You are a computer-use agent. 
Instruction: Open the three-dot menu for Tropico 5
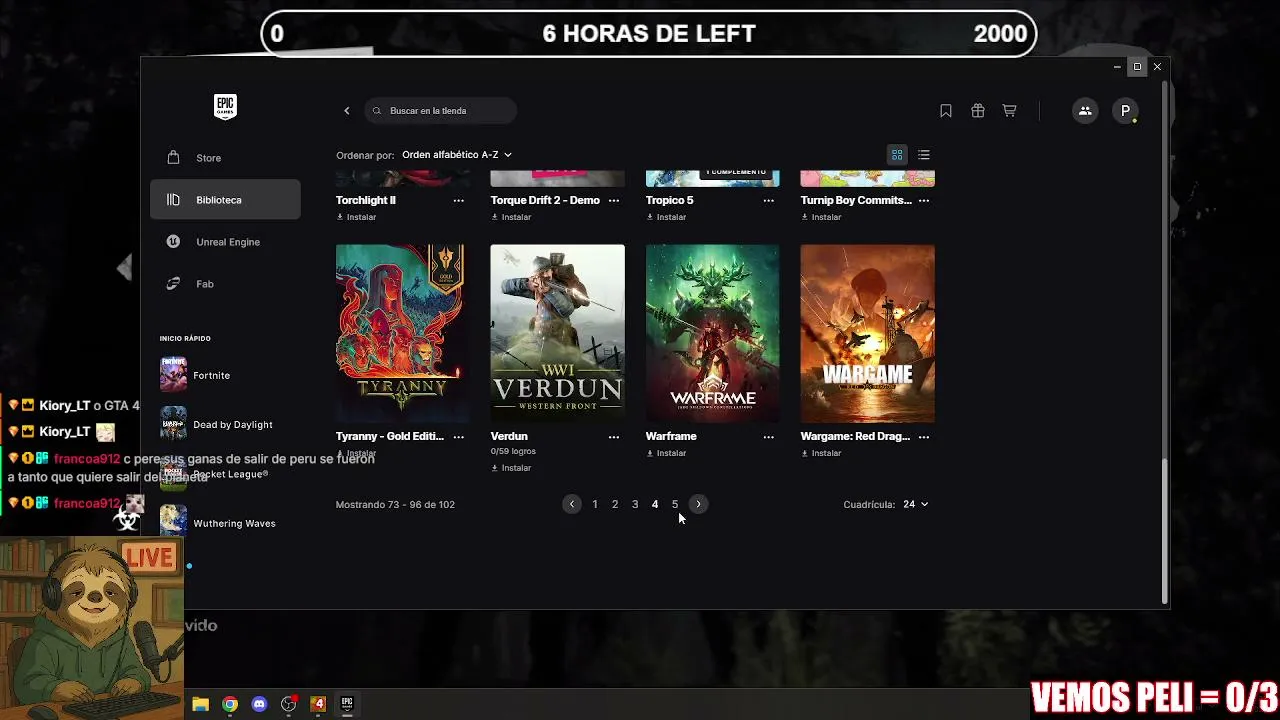point(769,201)
